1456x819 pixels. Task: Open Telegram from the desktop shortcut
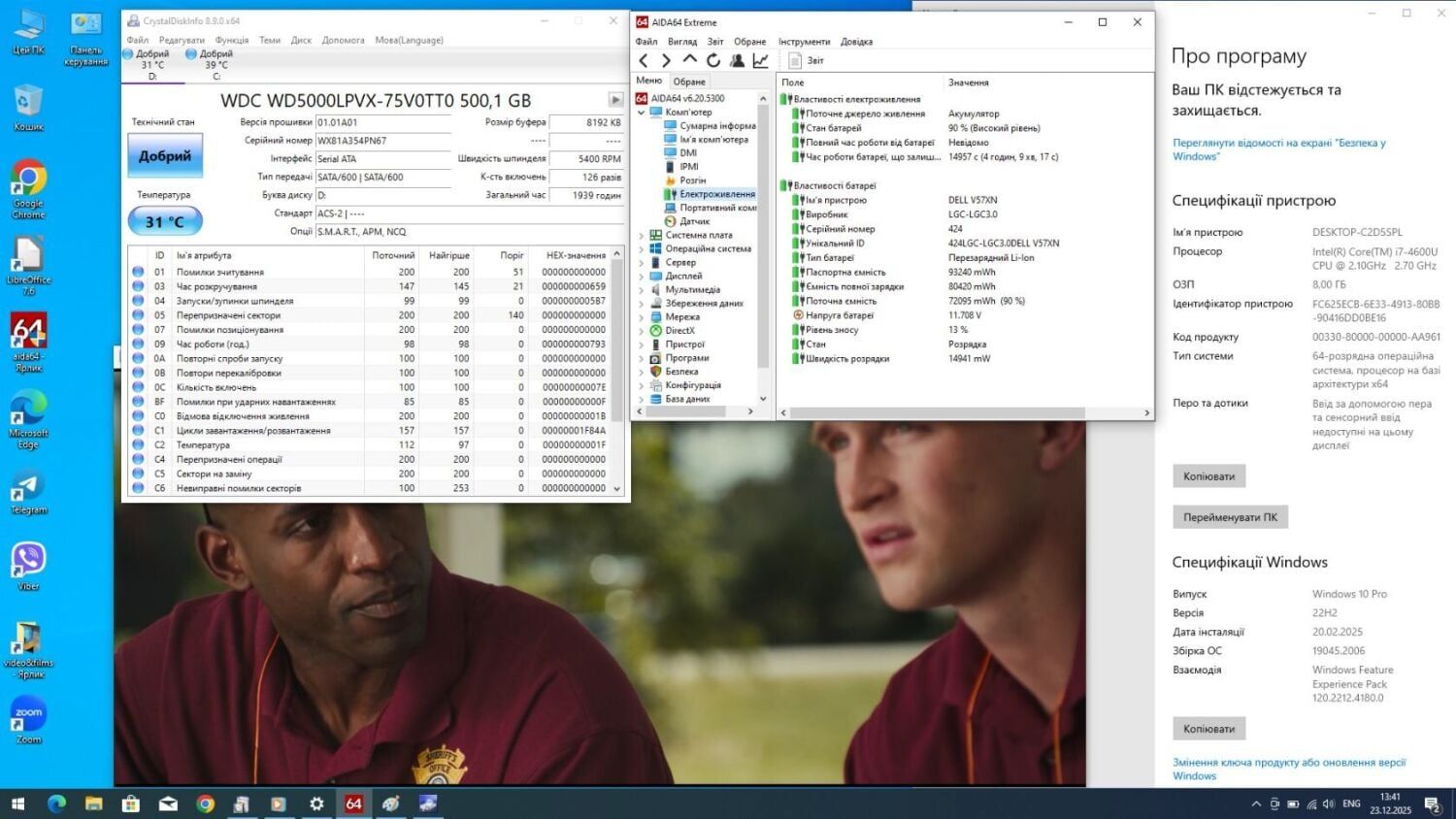pyautogui.click(x=28, y=492)
